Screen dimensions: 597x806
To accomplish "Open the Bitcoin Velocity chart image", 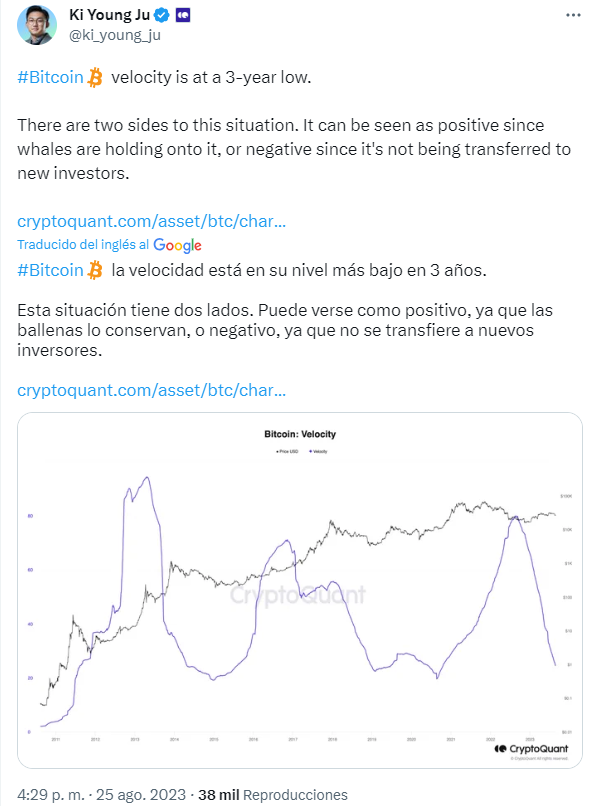I will click(300, 590).
